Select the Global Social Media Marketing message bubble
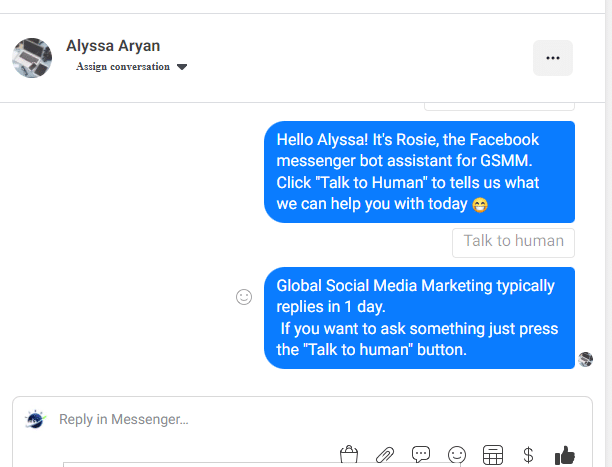612x467 pixels. 419,318
